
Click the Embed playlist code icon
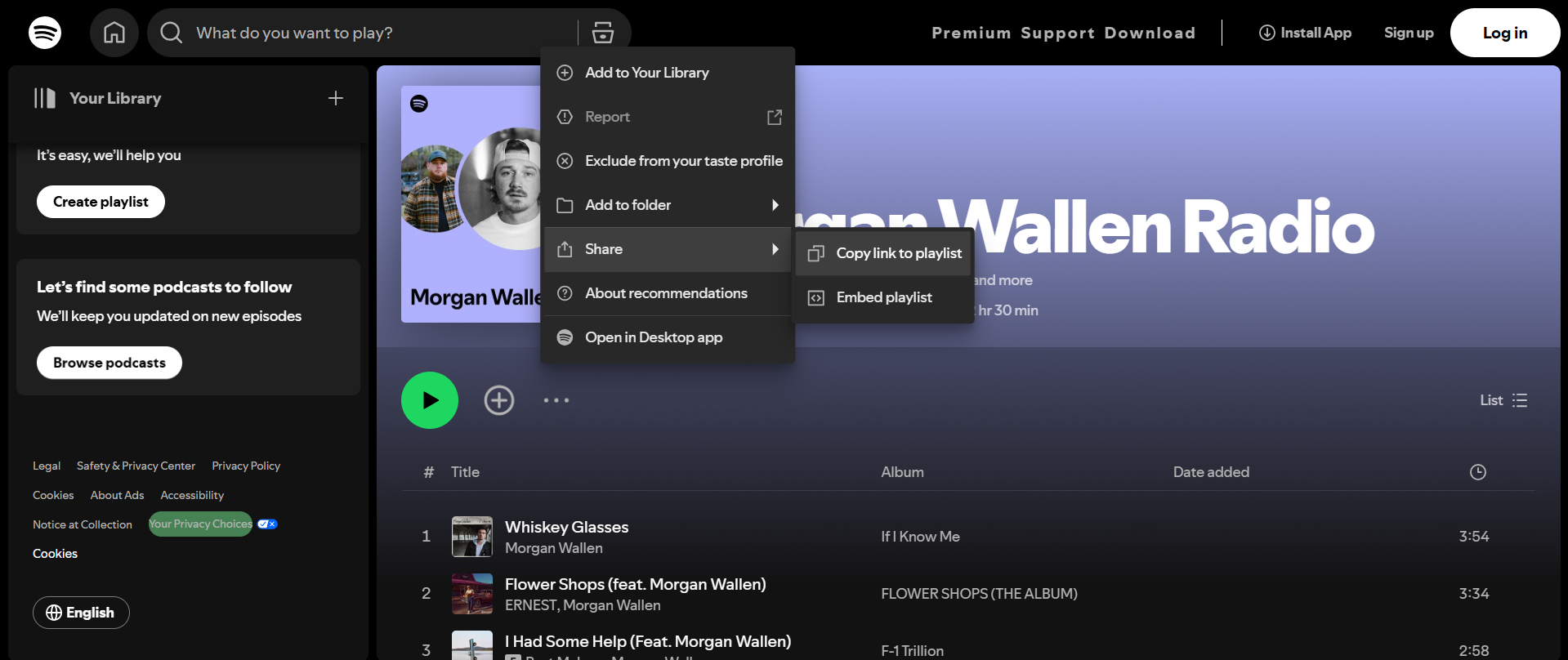815,298
